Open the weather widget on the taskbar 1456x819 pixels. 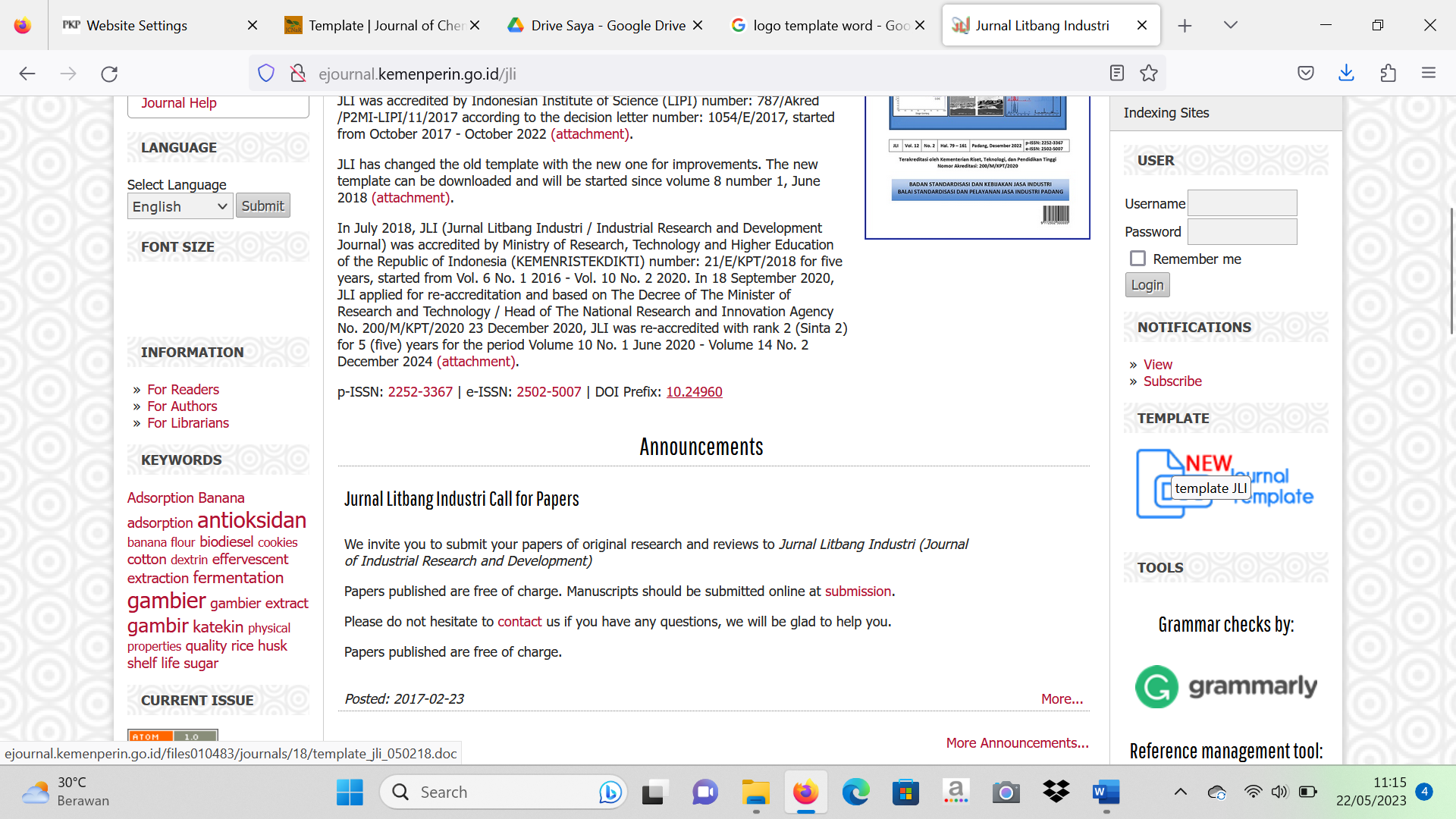[x=65, y=792]
